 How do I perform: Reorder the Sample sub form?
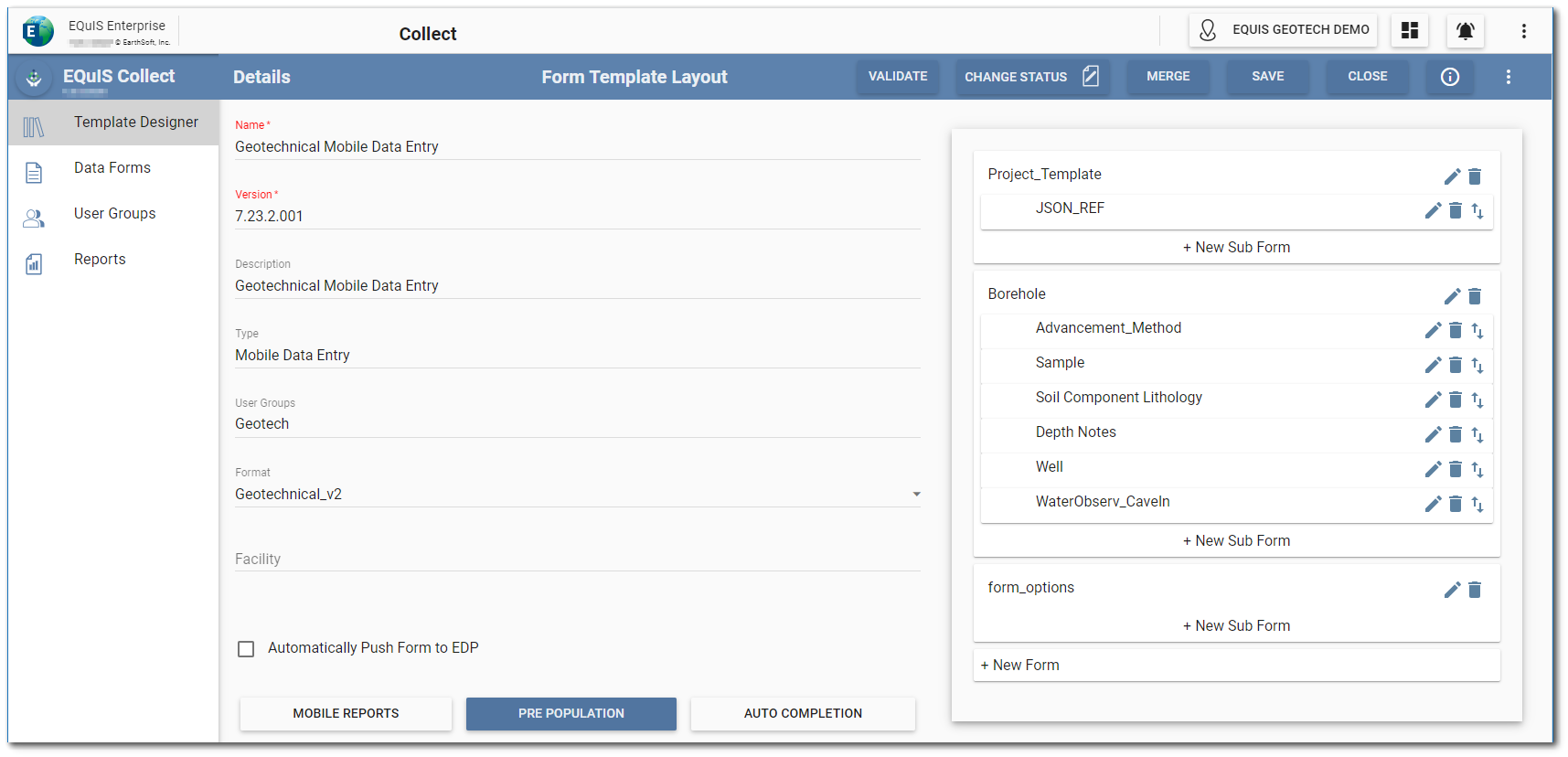coord(1477,366)
